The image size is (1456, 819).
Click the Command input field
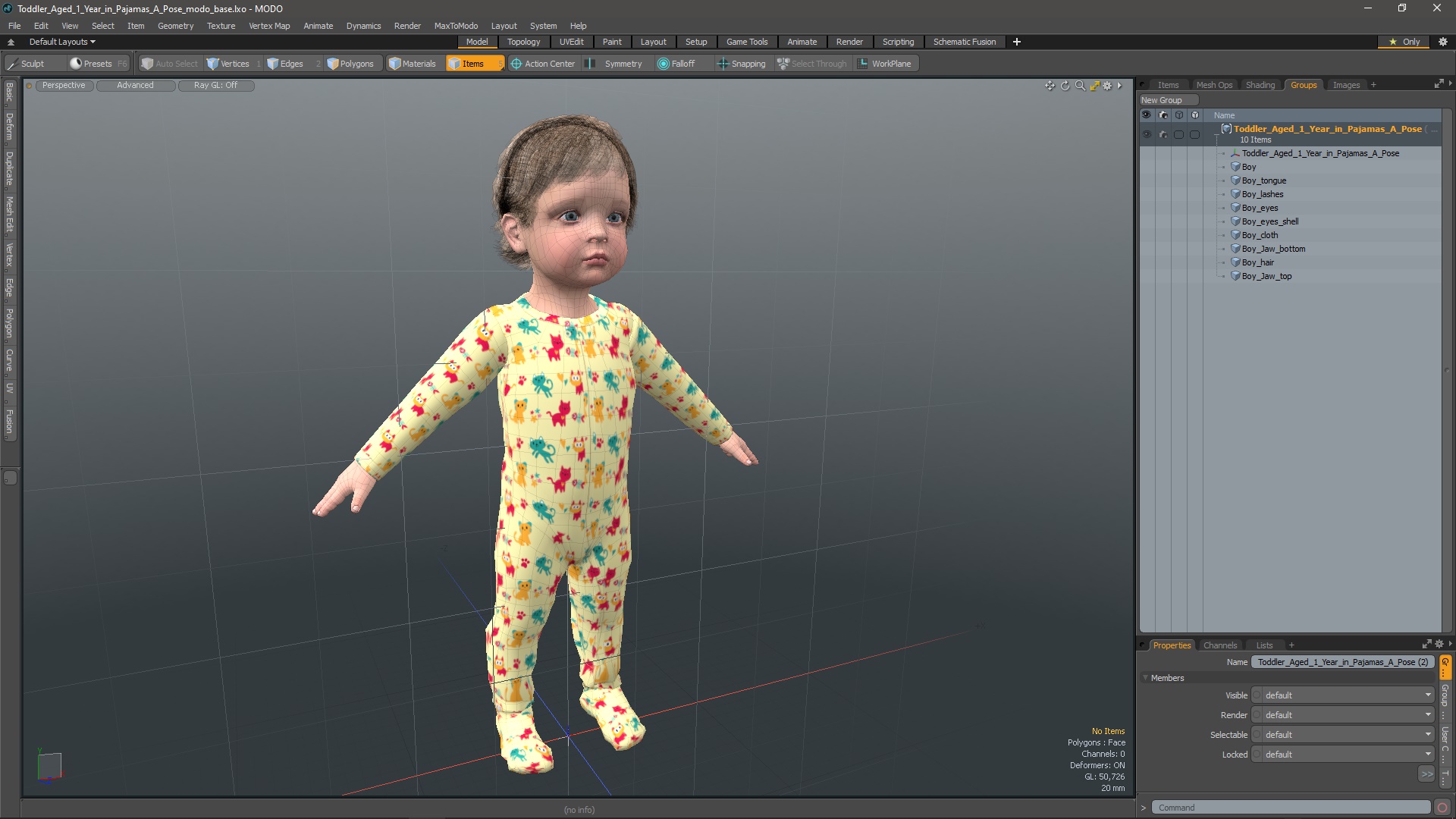[x=1291, y=808]
